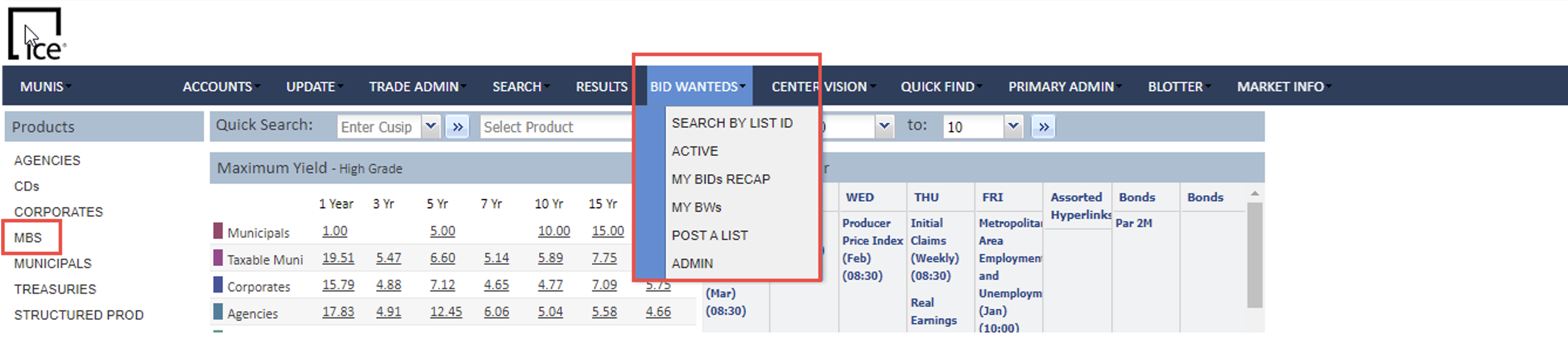The image size is (1568, 339).
Task: Open Assorted Hyperlinks column header
Action: coord(1080,206)
